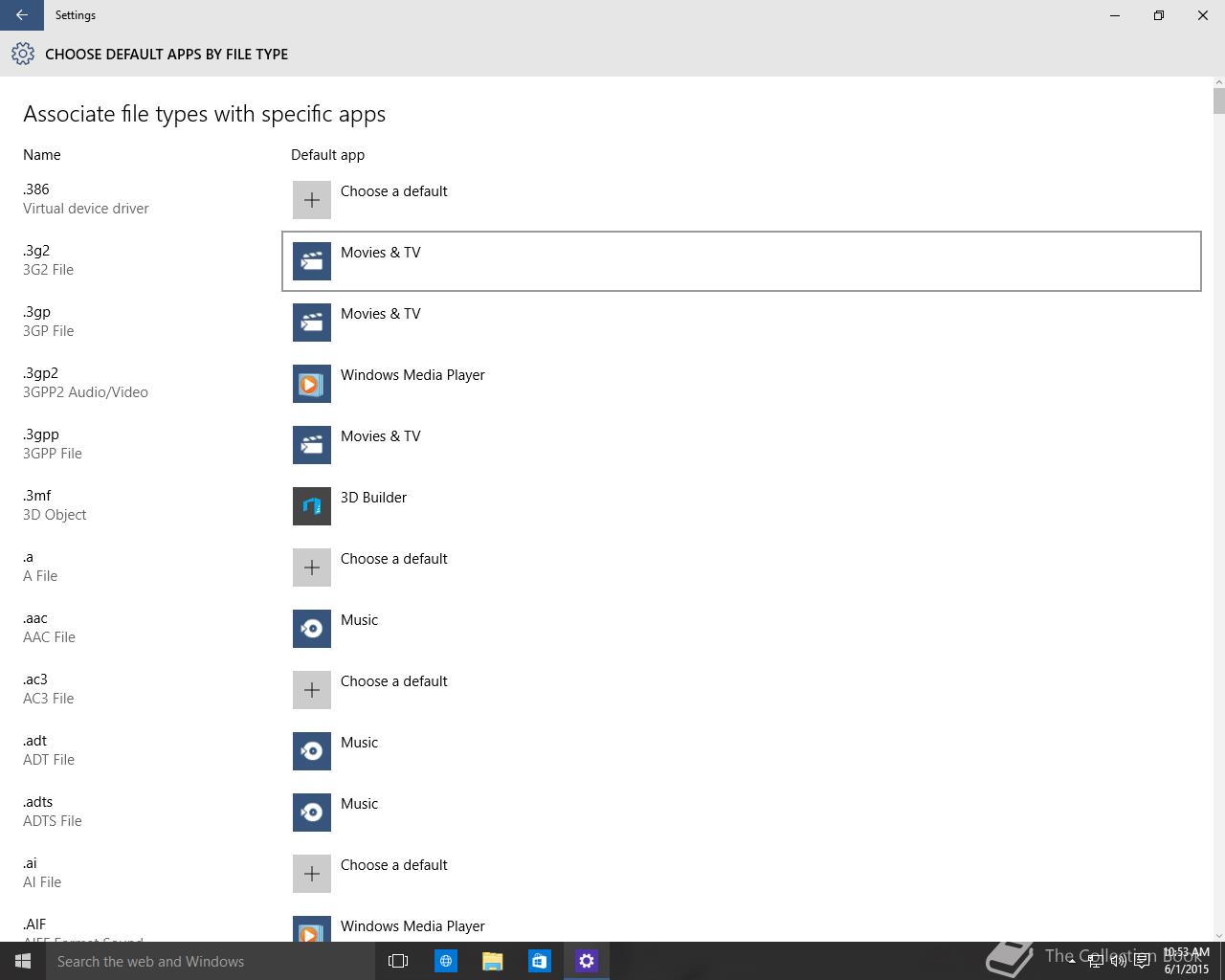1225x980 pixels.
Task: Open the Windows Start menu
Action: point(23,961)
